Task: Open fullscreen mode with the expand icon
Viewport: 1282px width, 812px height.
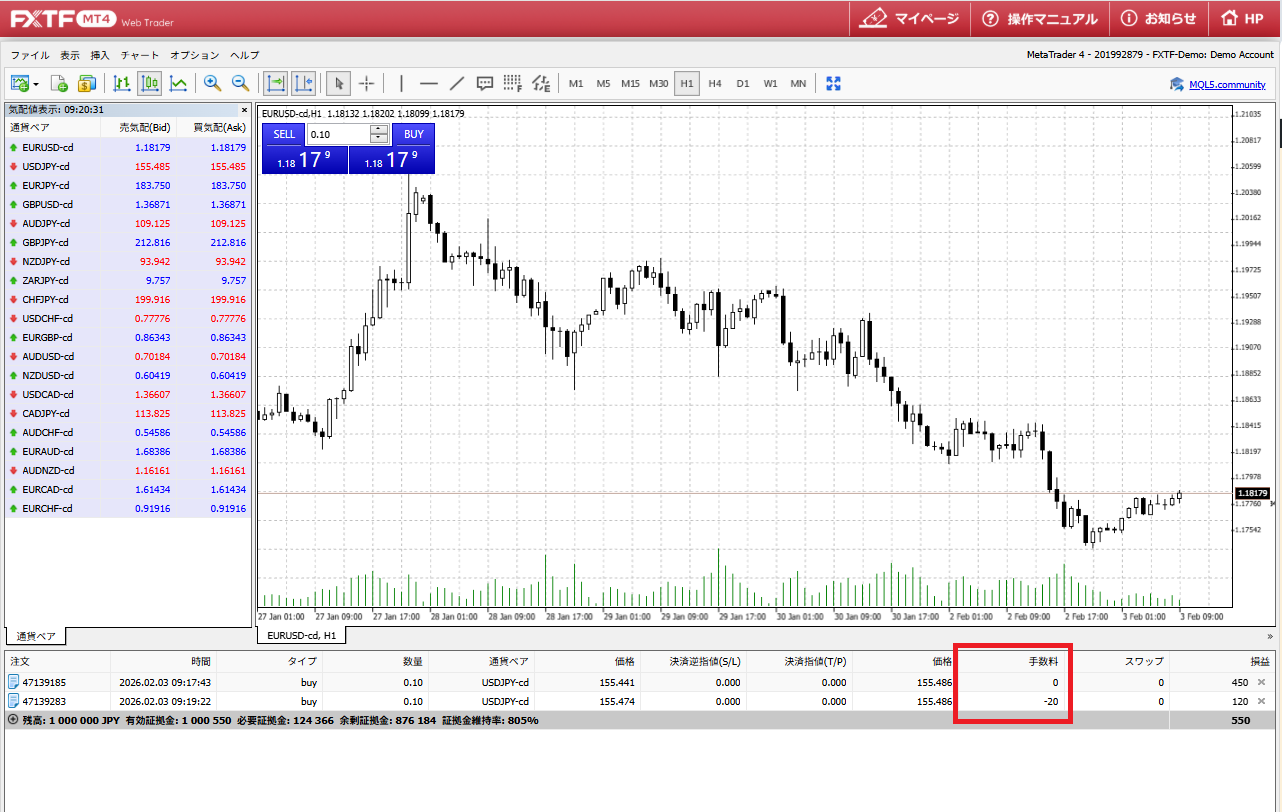Action: click(833, 84)
